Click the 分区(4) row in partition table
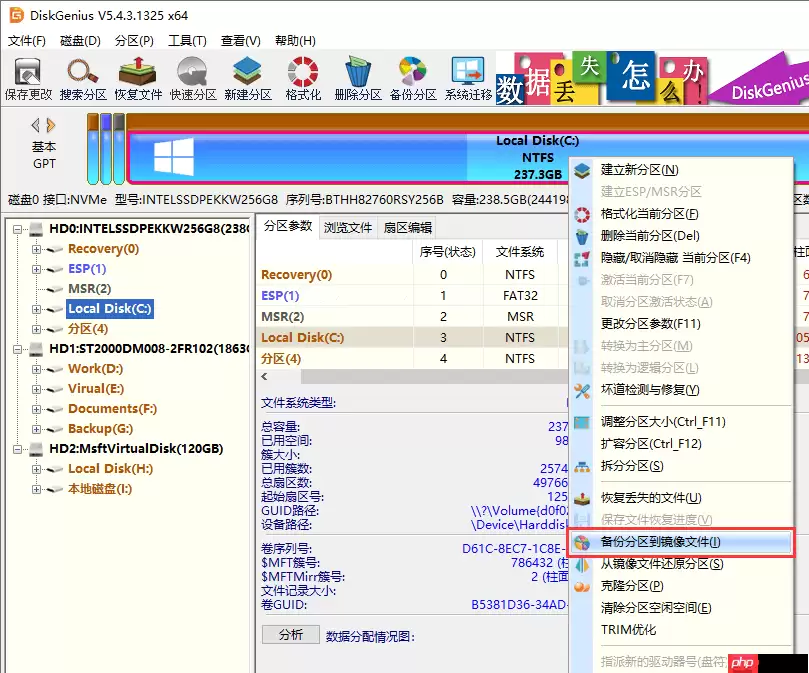 (412, 359)
